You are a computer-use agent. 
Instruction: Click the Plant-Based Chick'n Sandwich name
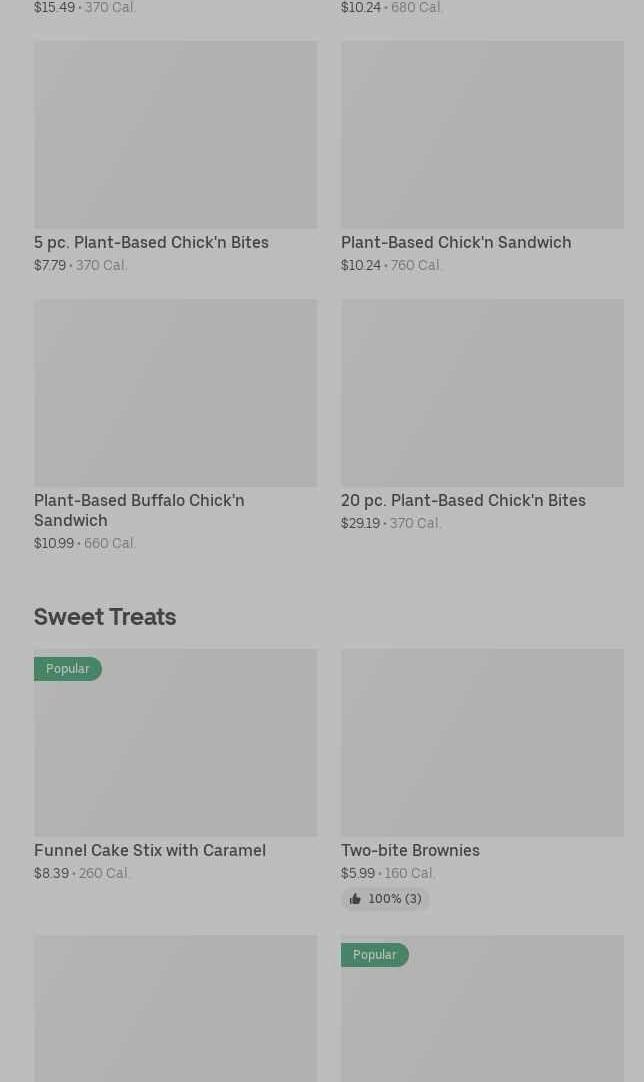456,242
